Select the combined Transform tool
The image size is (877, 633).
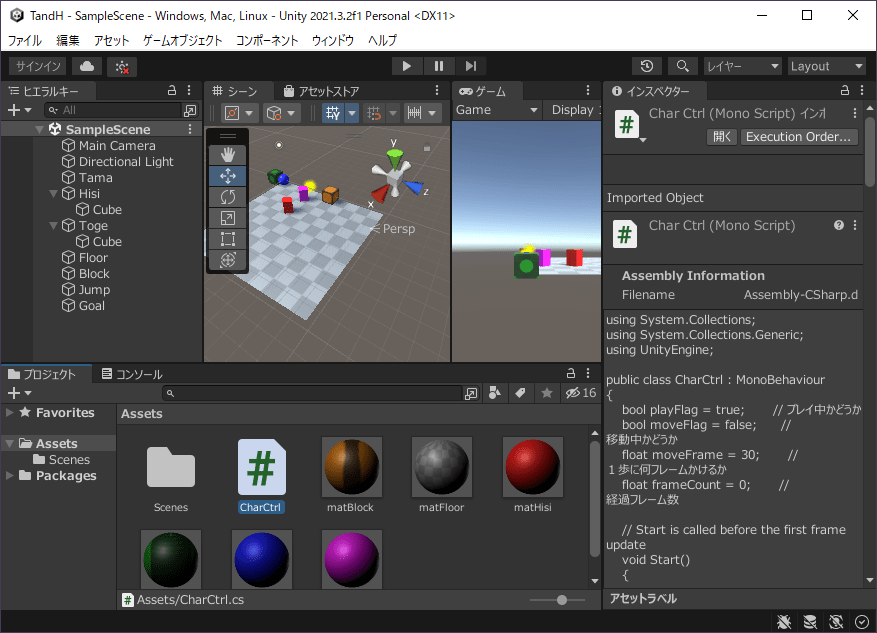point(228,260)
